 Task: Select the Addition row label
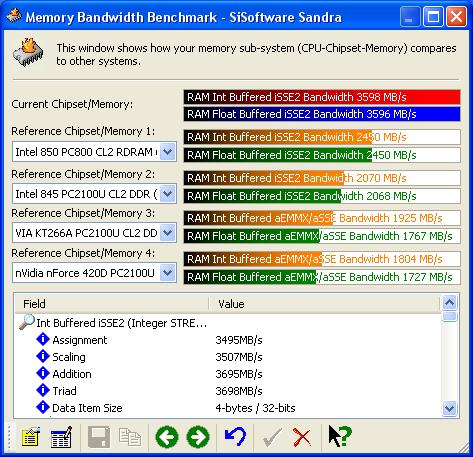72,374
